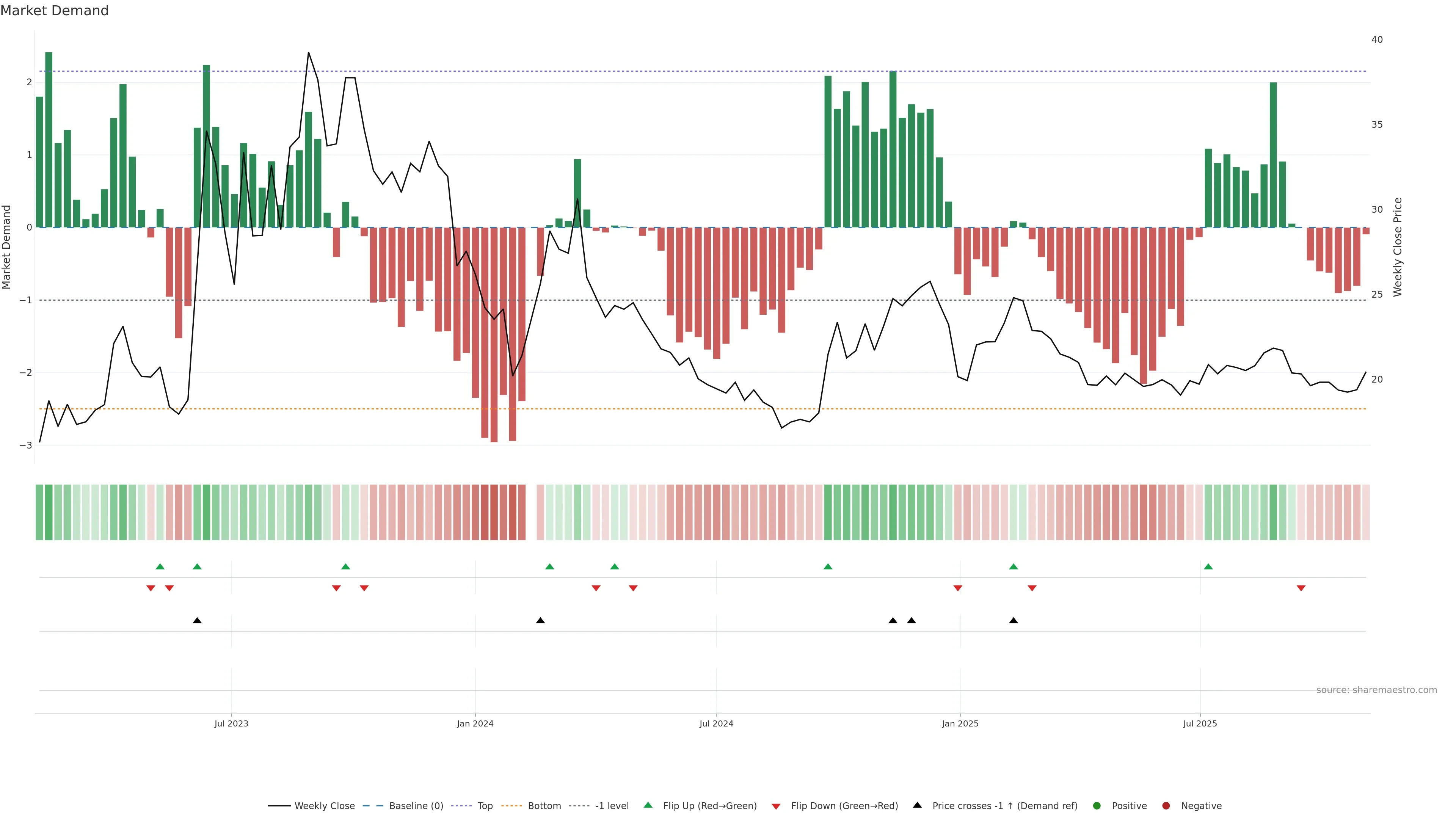1456x819 pixels.
Task: Click the green Positive legend dot
Action: point(1097,805)
